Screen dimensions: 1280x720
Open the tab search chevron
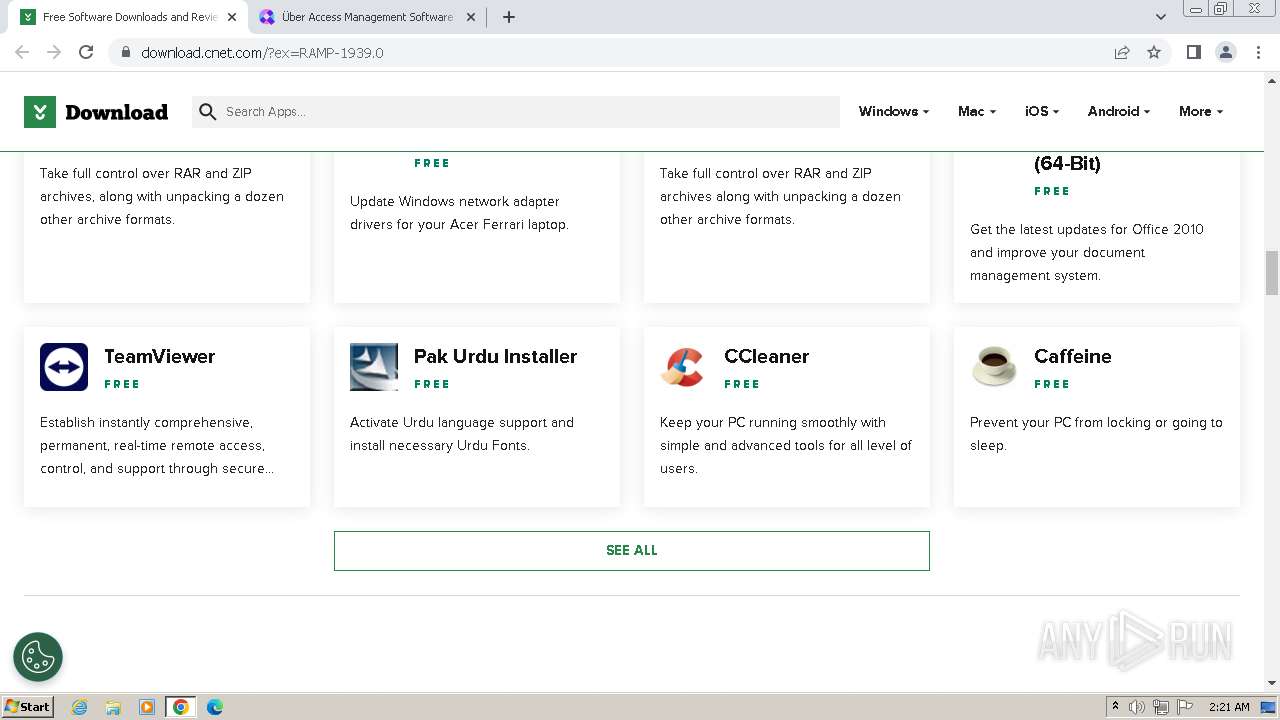click(x=1161, y=17)
